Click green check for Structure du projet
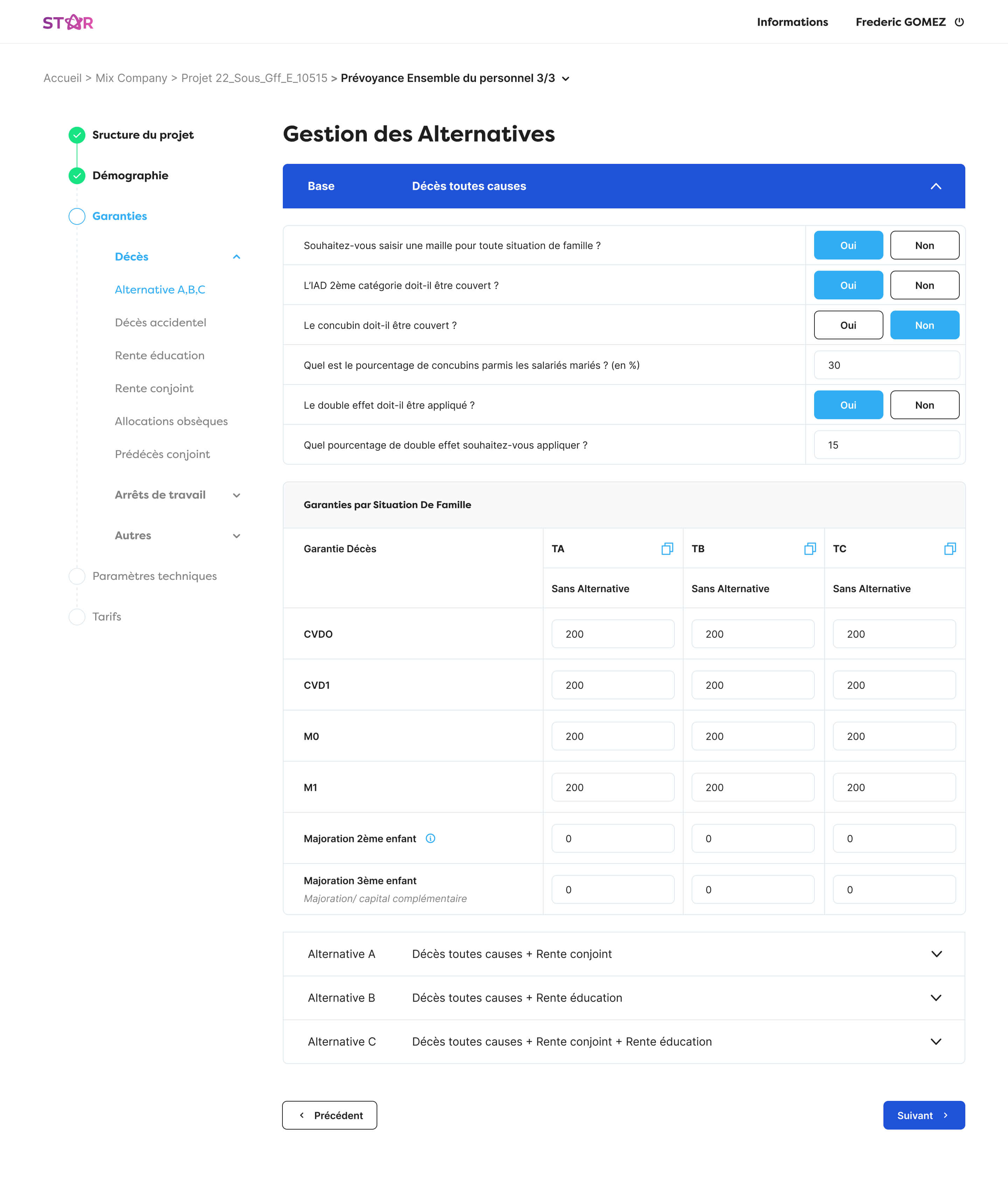This screenshot has width=1008, height=1180. 77,135
